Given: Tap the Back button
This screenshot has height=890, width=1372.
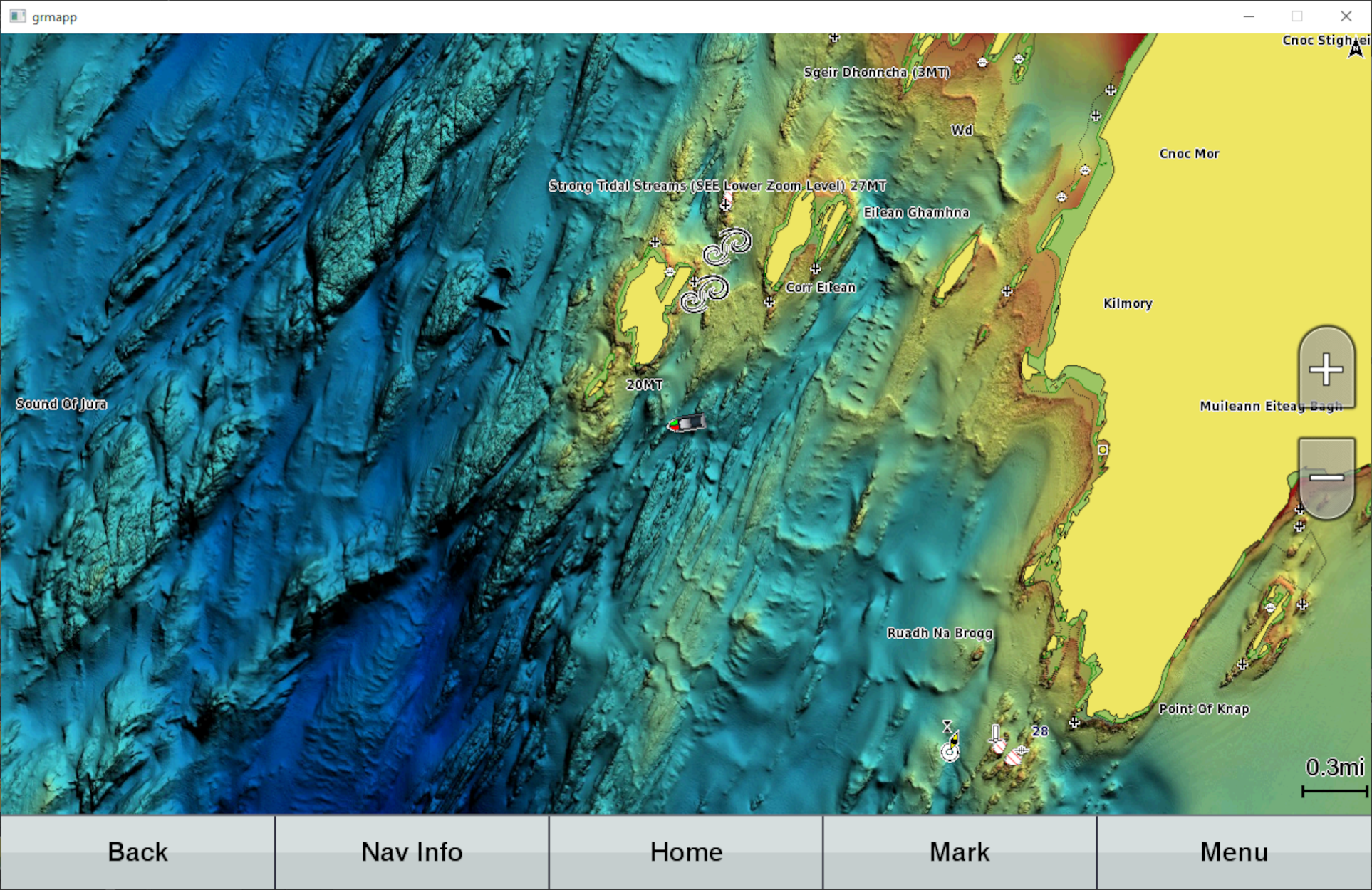Looking at the screenshot, I should pyautogui.click(x=137, y=852).
